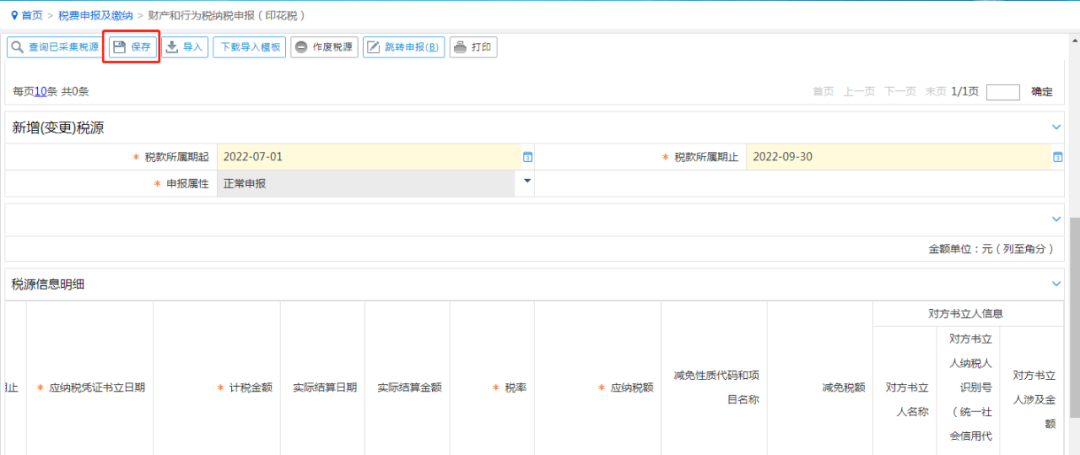Click the 对方书立人涉及金额 column header
The height and width of the screenshot is (455, 1080).
[x=1034, y=399]
